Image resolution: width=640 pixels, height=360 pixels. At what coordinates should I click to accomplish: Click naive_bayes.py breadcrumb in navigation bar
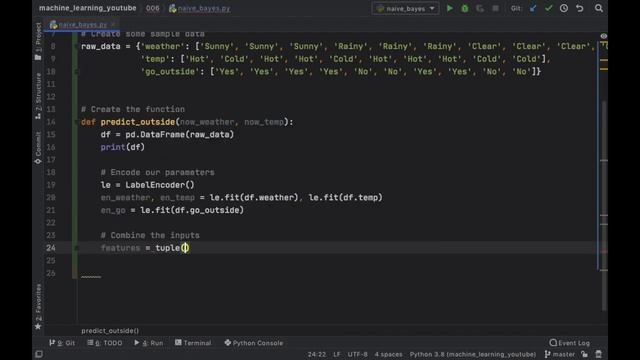pos(200,8)
